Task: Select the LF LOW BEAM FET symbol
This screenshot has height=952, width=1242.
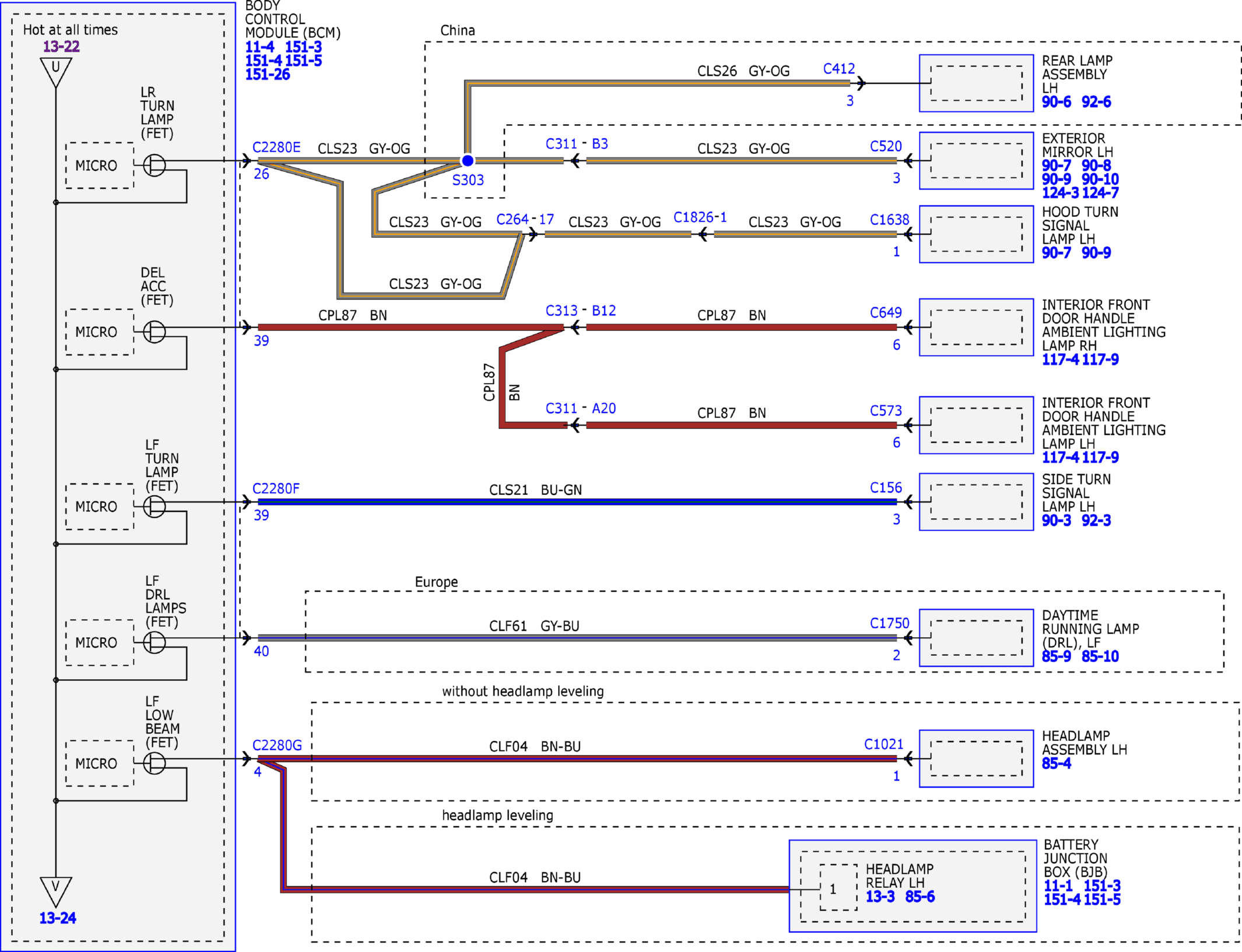Action: coord(155,763)
